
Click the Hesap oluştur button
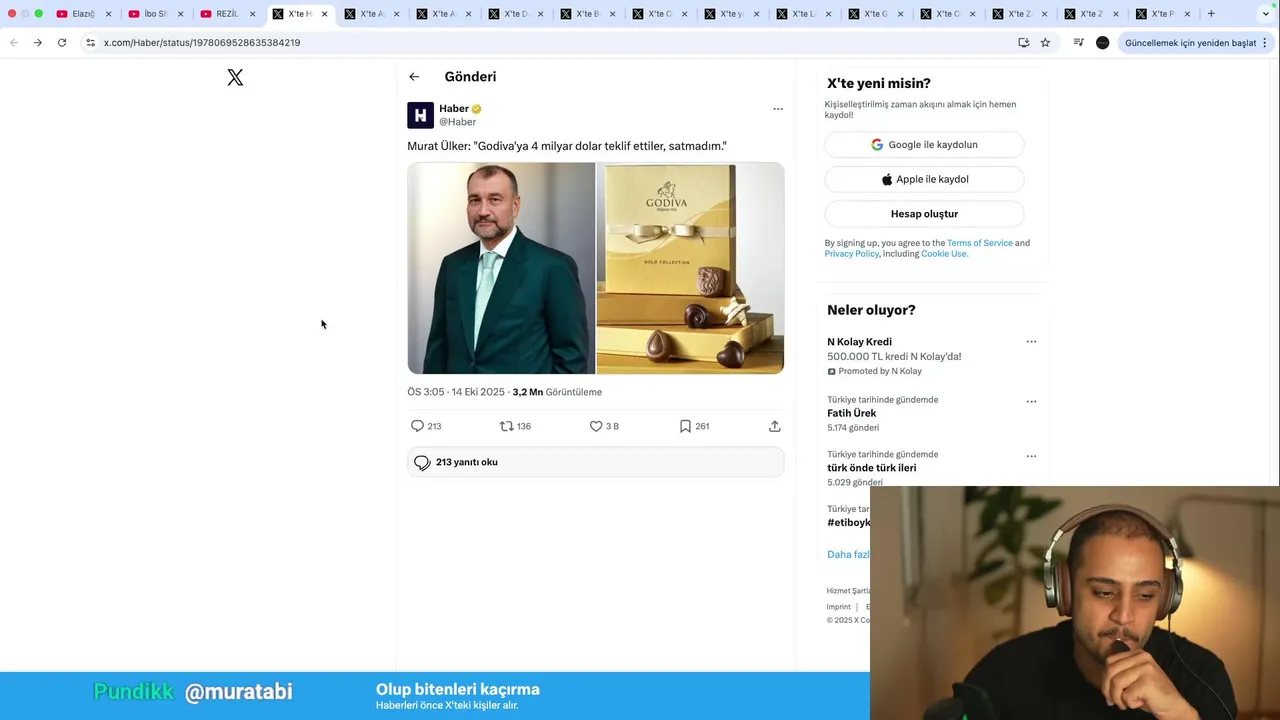(924, 214)
